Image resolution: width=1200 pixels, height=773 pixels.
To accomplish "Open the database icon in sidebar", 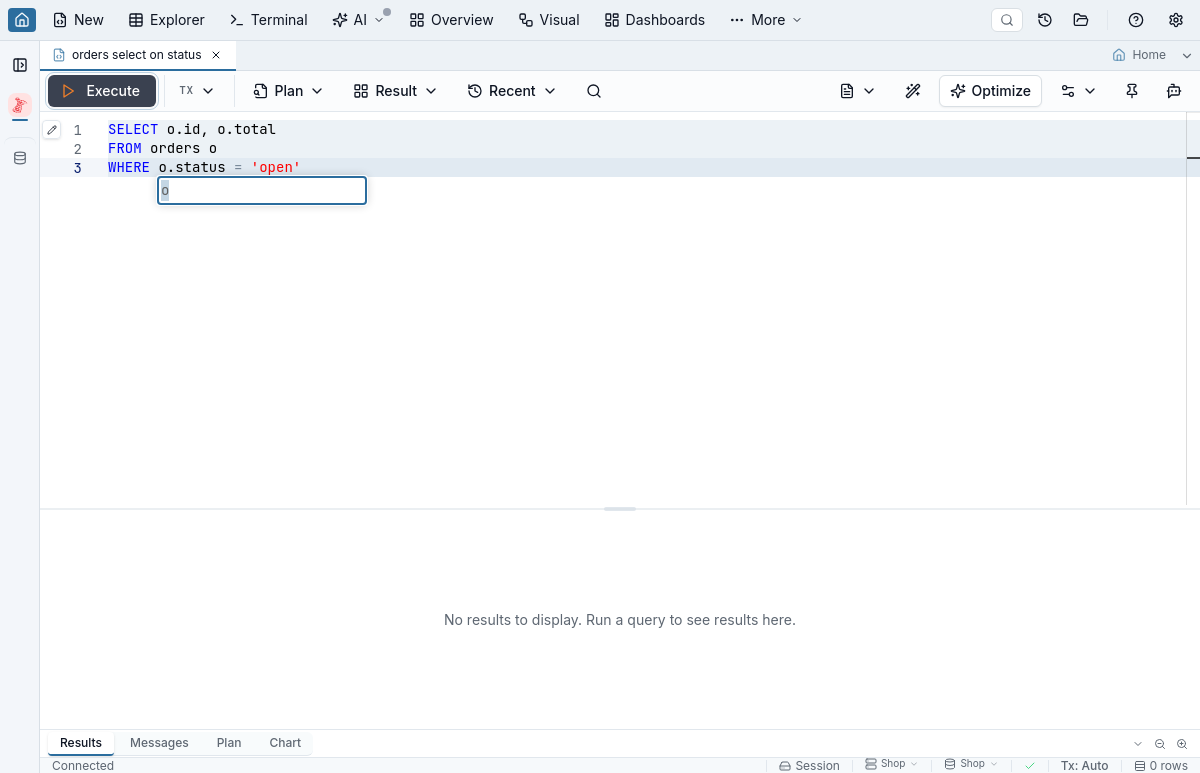I will (20, 158).
